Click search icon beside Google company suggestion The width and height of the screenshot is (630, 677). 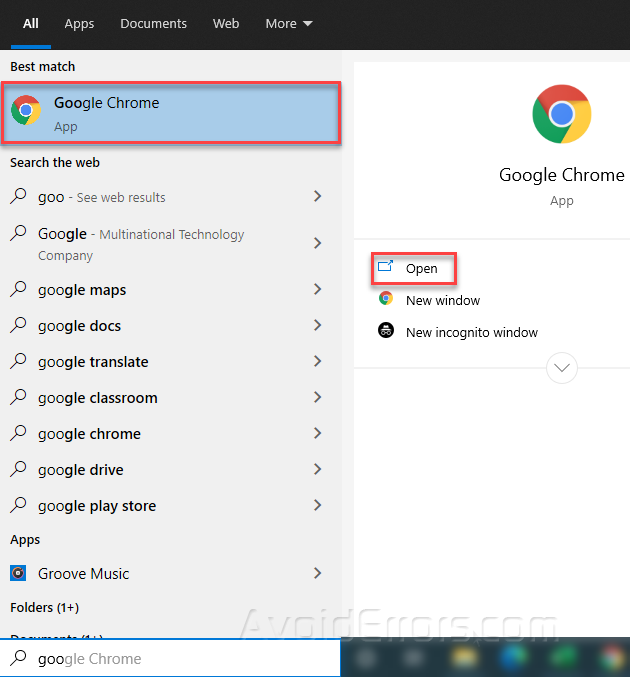click(x=18, y=233)
